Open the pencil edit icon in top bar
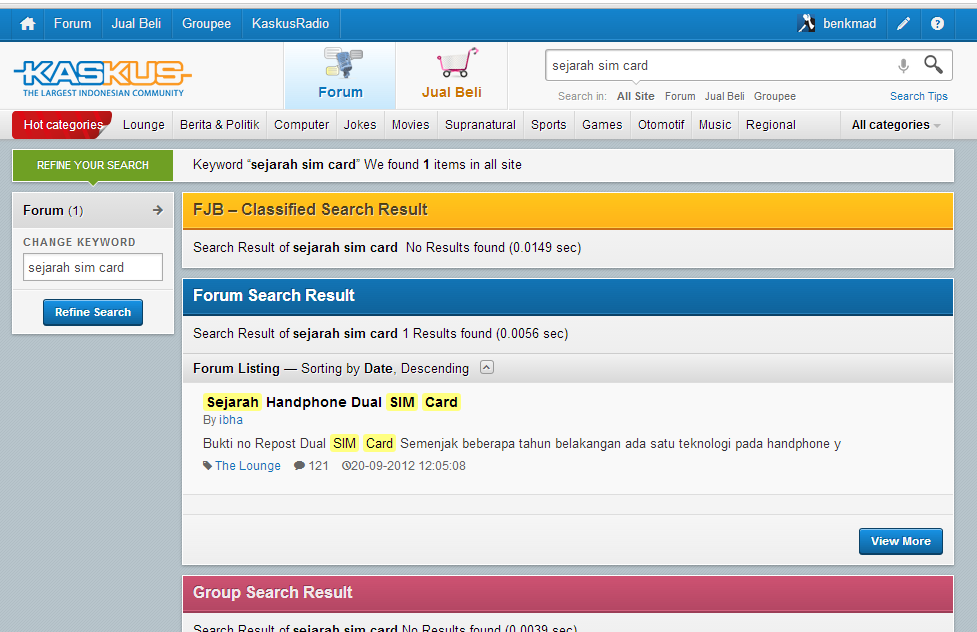Image resolution: width=977 pixels, height=632 pixels. tap(903, 24)
